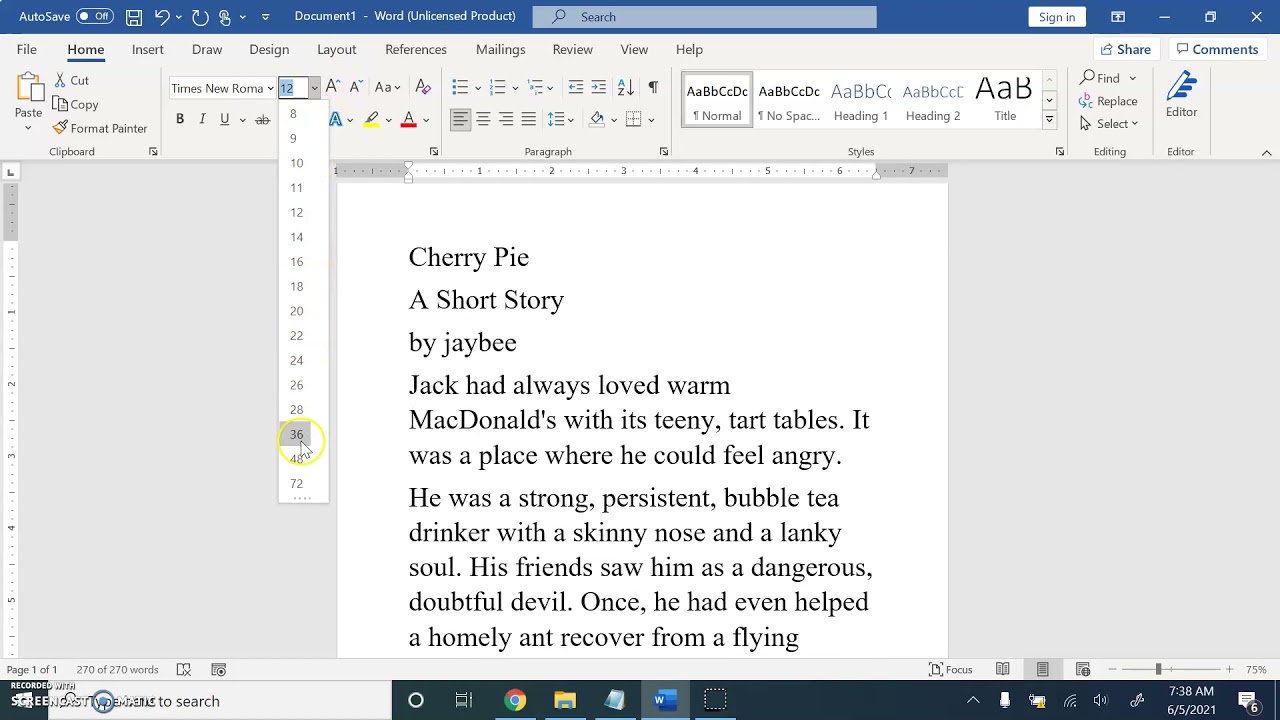This screenshot has width=1280, height=720.
Task: Center align the text
Action: 483,119
